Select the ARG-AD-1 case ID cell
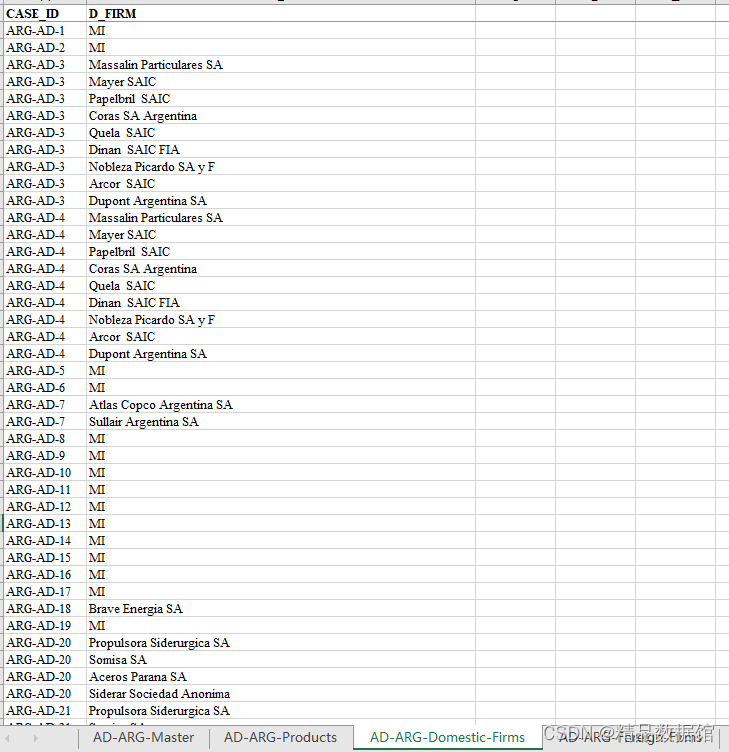 point(45,31)
